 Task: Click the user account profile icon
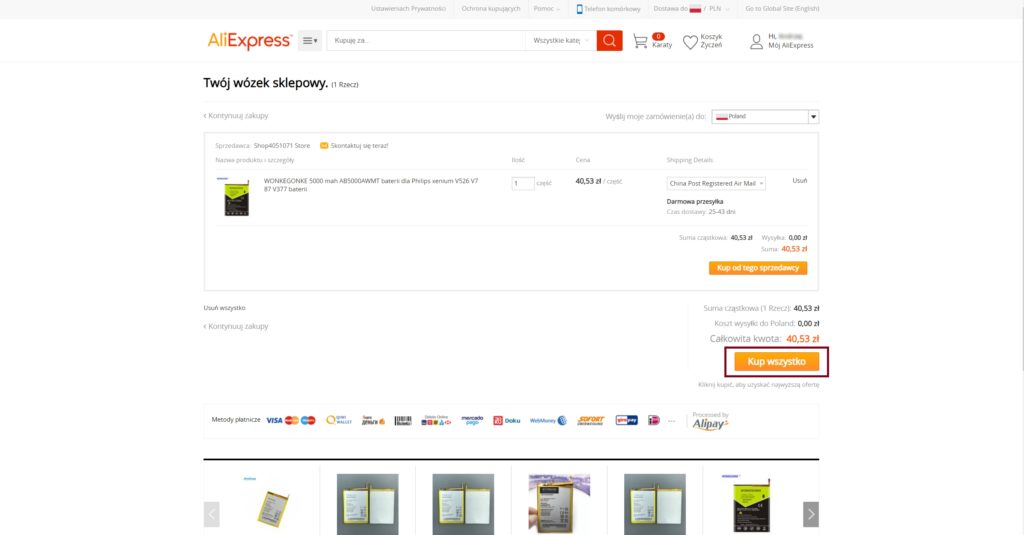point(756,42)
